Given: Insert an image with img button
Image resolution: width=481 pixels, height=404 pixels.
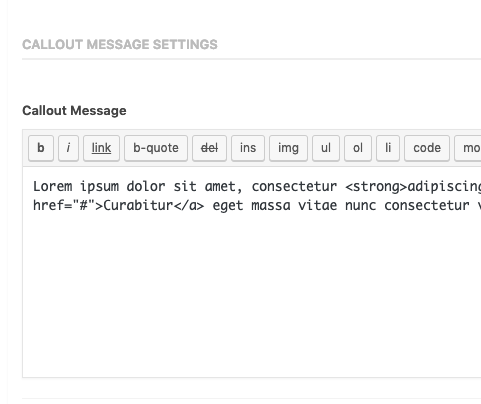Looking at the screenshot, I should coord(288,148).
